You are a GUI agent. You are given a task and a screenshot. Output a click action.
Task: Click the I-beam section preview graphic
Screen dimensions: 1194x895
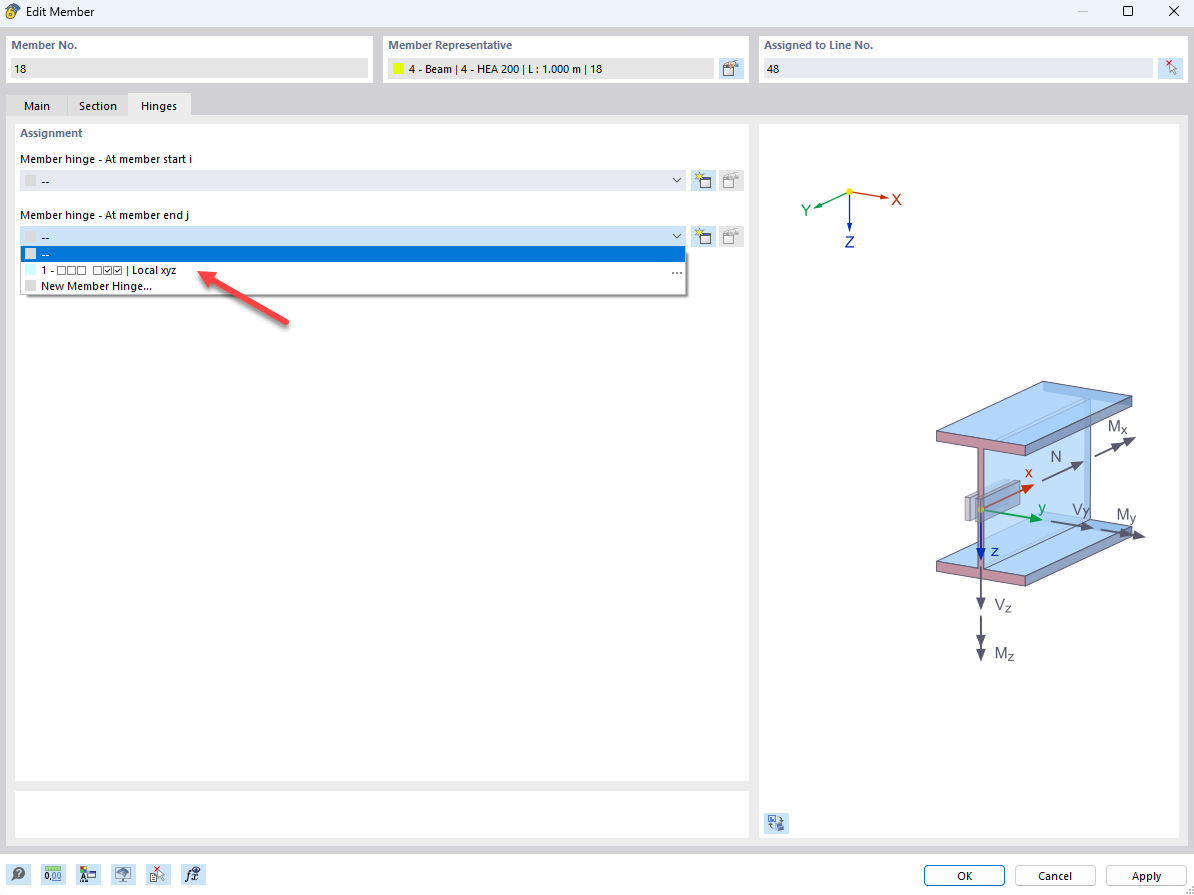[1041, 520]
